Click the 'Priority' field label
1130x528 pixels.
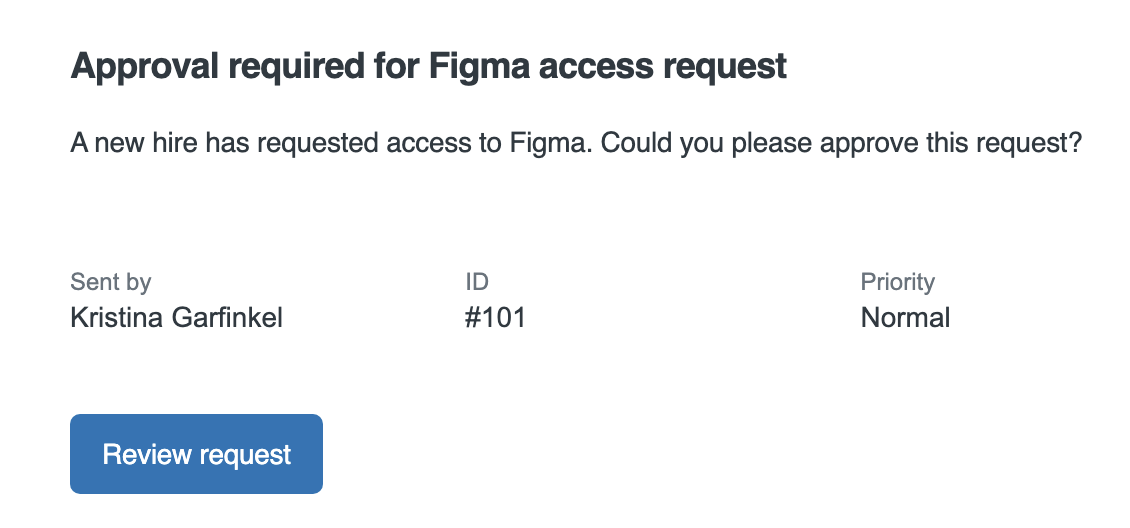click(897, 282)
